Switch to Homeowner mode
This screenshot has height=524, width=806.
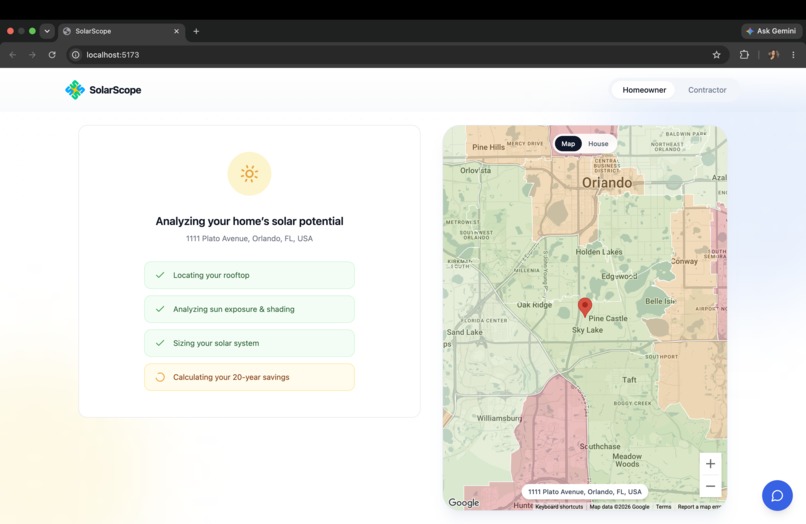tap(644, 90)
